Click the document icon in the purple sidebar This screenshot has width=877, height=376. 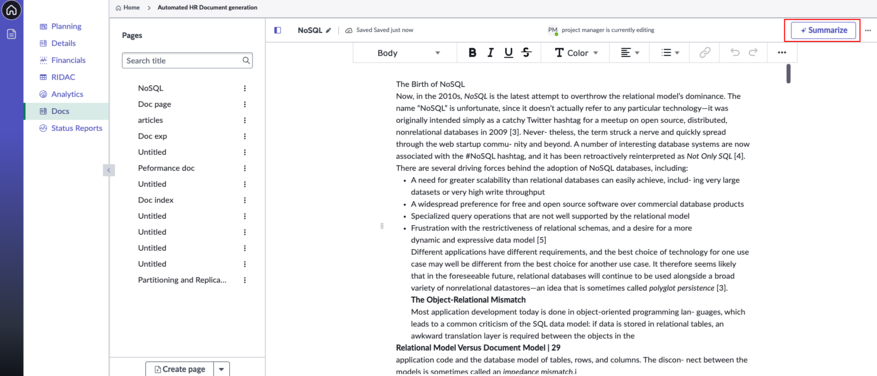pyautogui.click(x=12, y=34)
